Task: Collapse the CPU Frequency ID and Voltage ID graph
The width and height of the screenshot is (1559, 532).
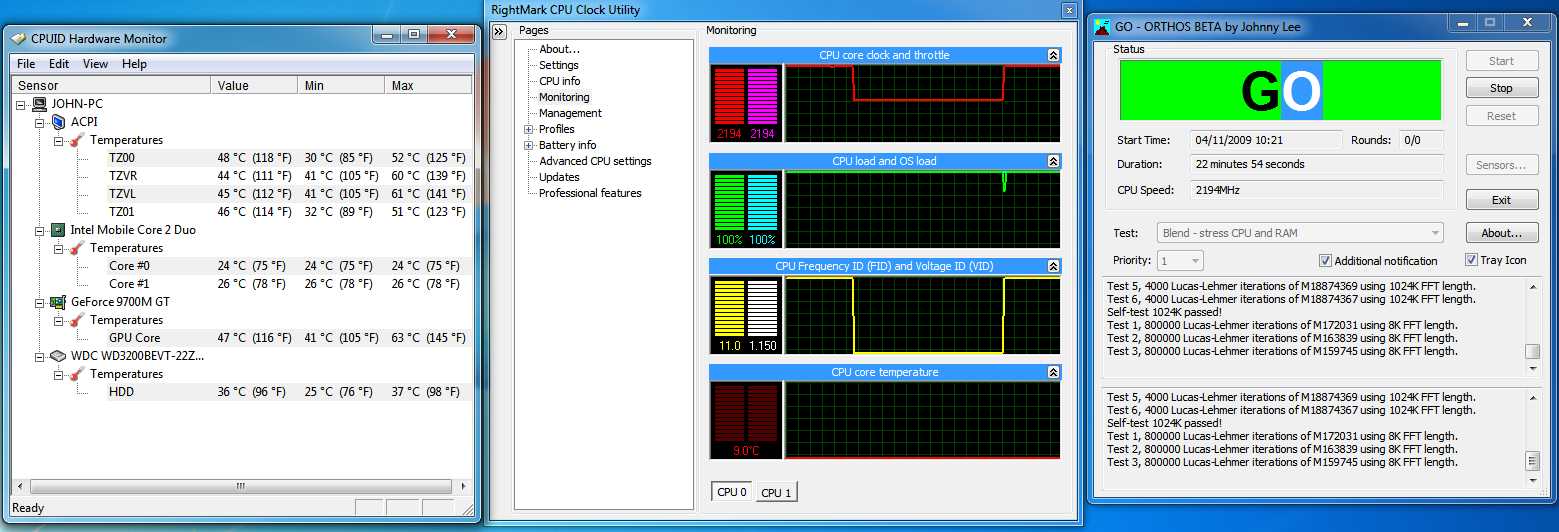Action: [x=1053, y=266]
